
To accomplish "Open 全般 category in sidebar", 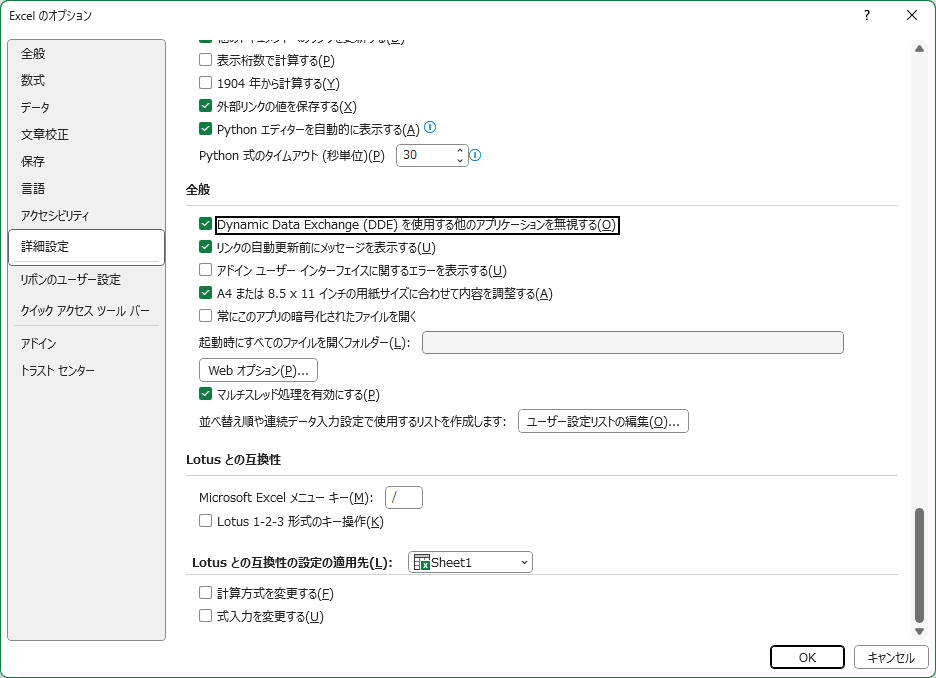I will point(87,54).
